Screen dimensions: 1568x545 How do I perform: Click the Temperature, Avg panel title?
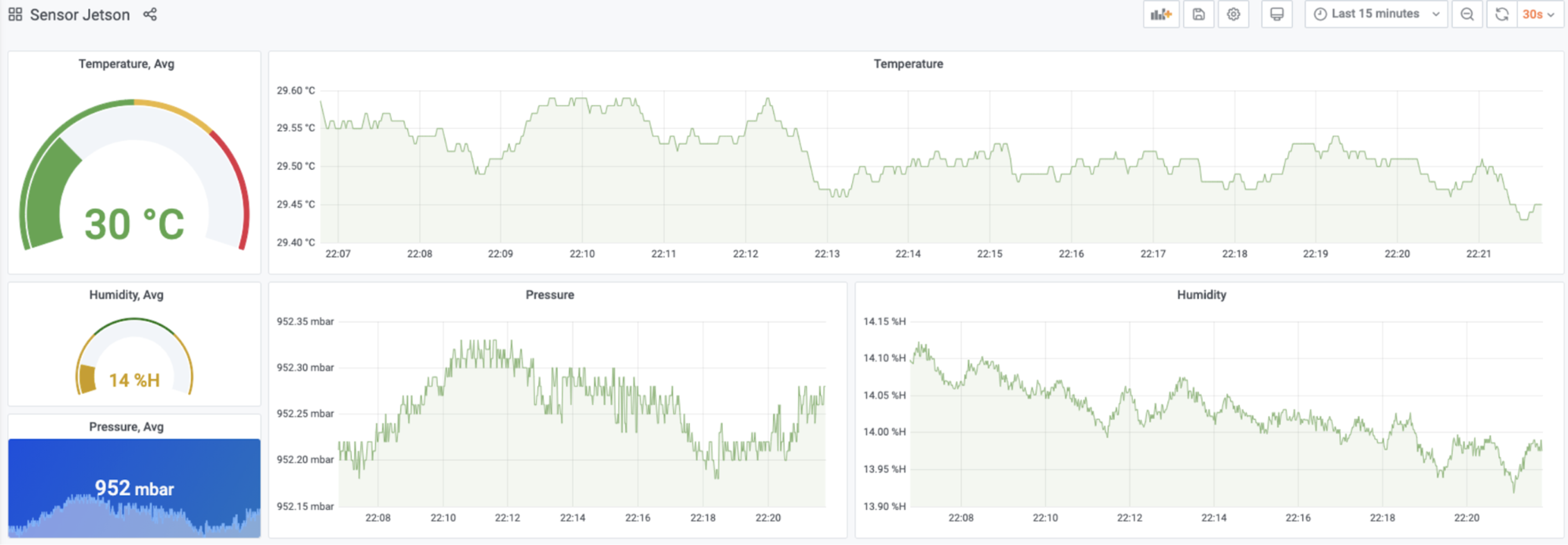(126, 64)
